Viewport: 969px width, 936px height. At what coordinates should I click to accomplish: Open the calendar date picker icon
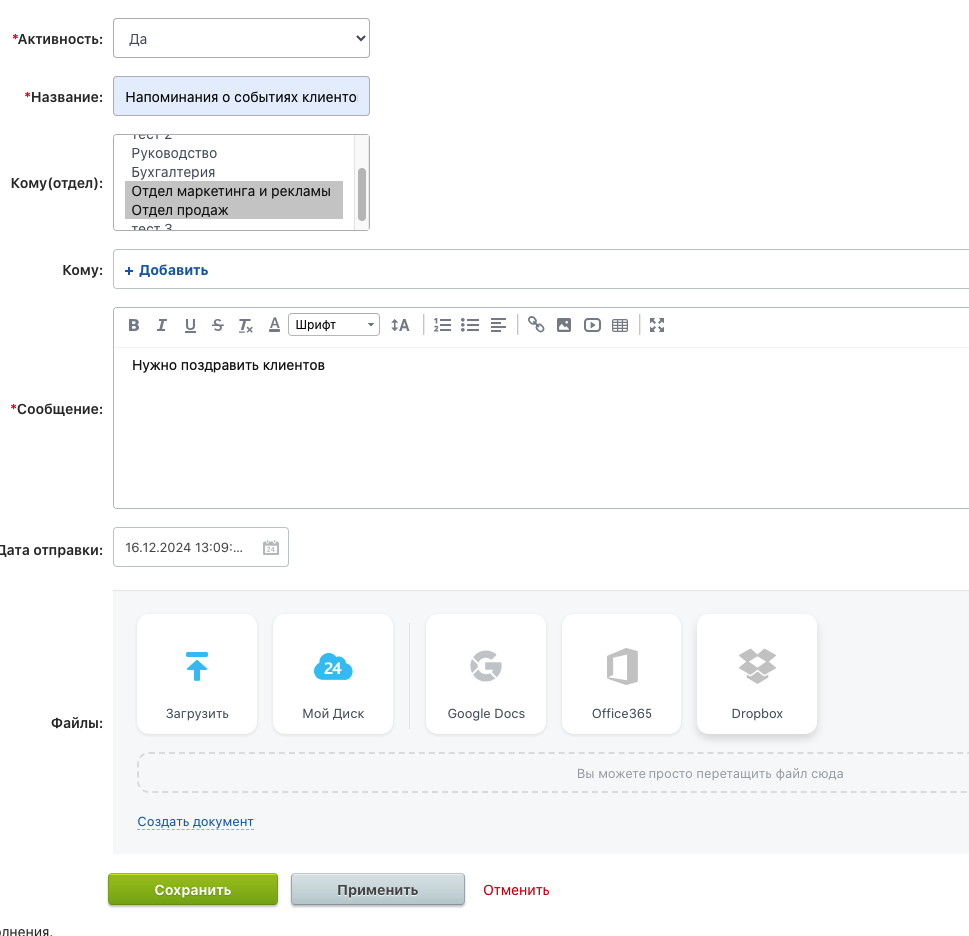[271, 547]
